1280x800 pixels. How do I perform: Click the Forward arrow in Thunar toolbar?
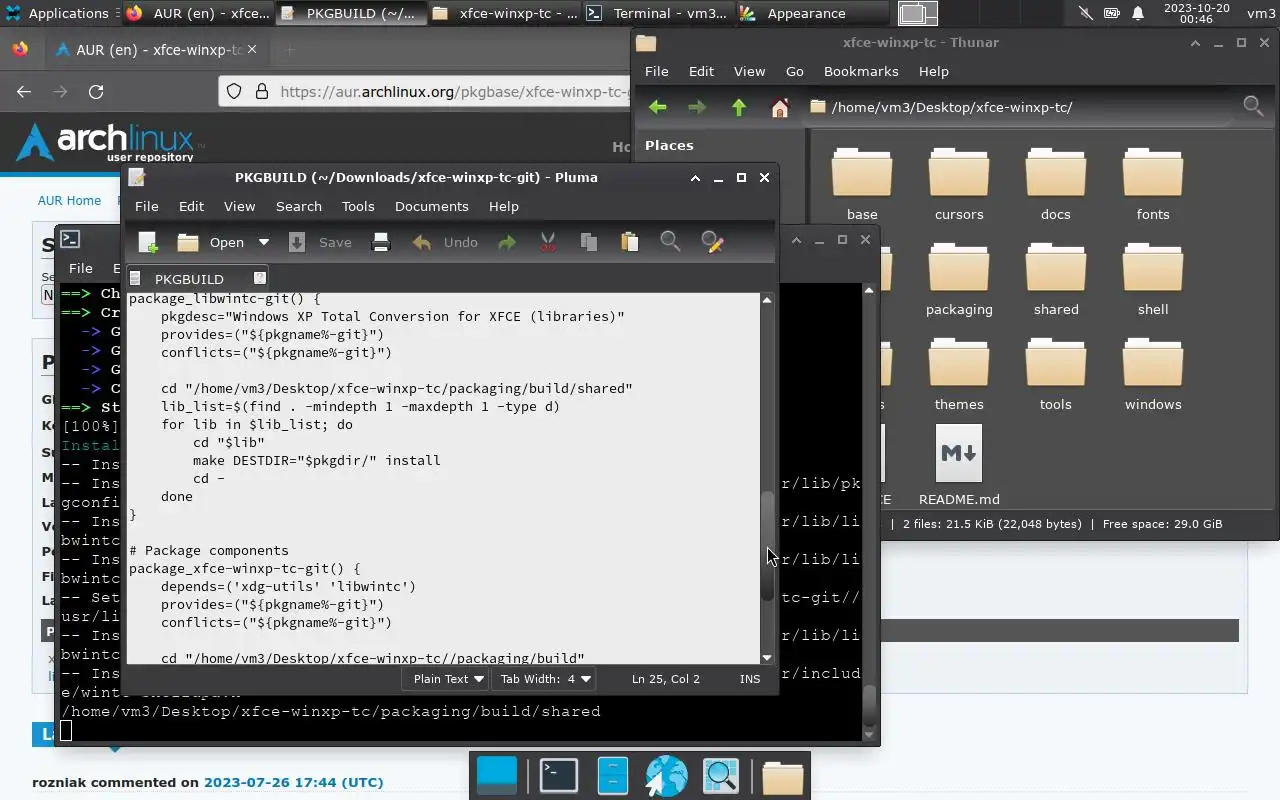pyautogui.click(x=697, y=107)
